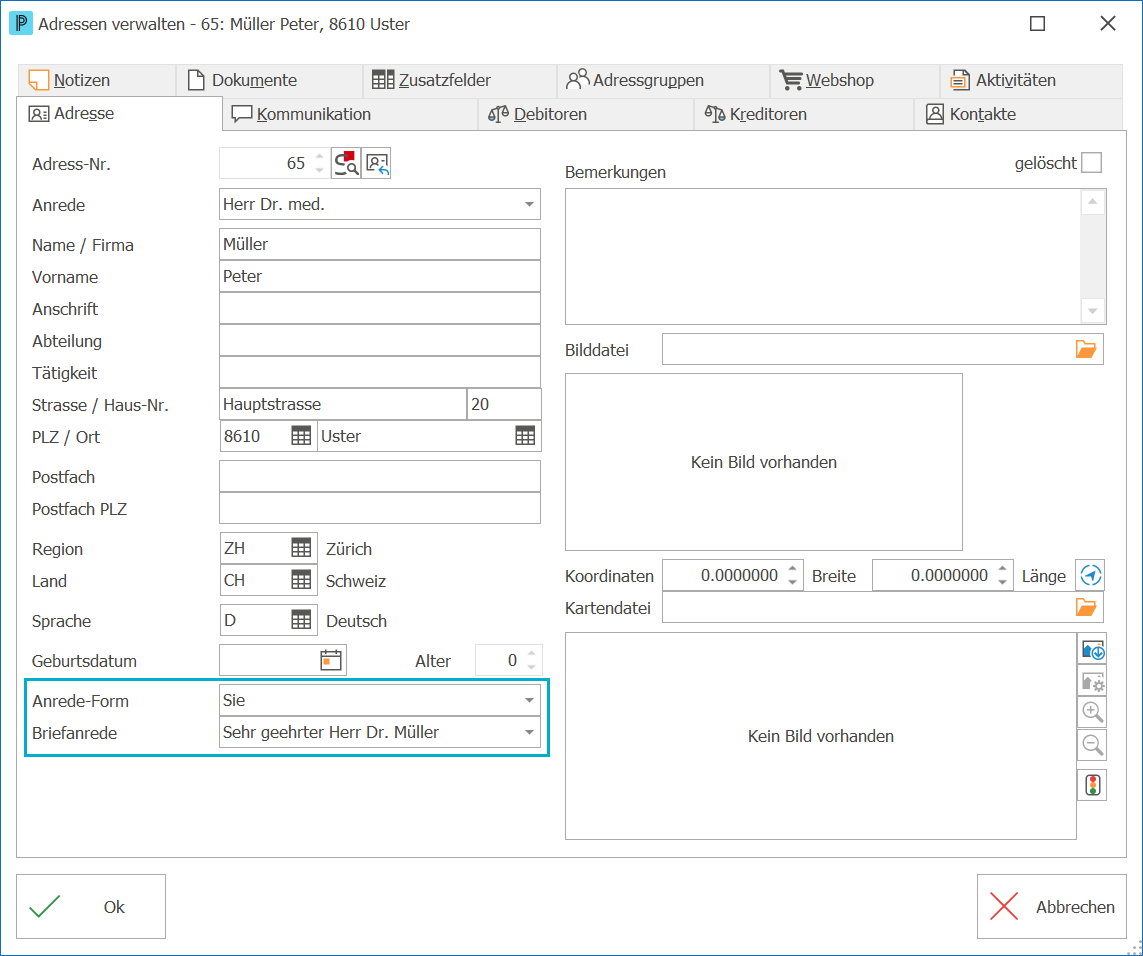Open the Geburtsdatum calendar picker

pos(331,660)
